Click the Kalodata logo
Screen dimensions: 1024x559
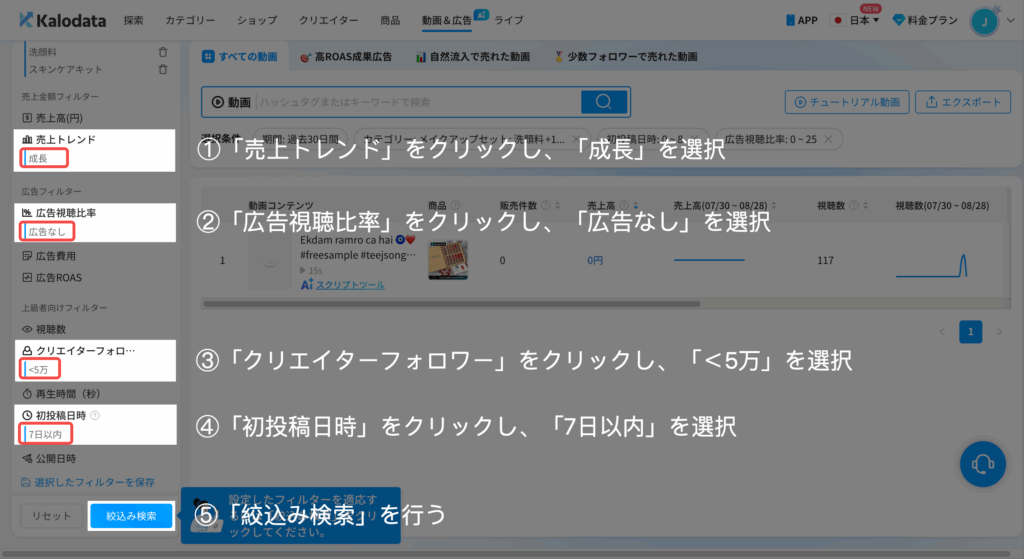pos(62,20)
